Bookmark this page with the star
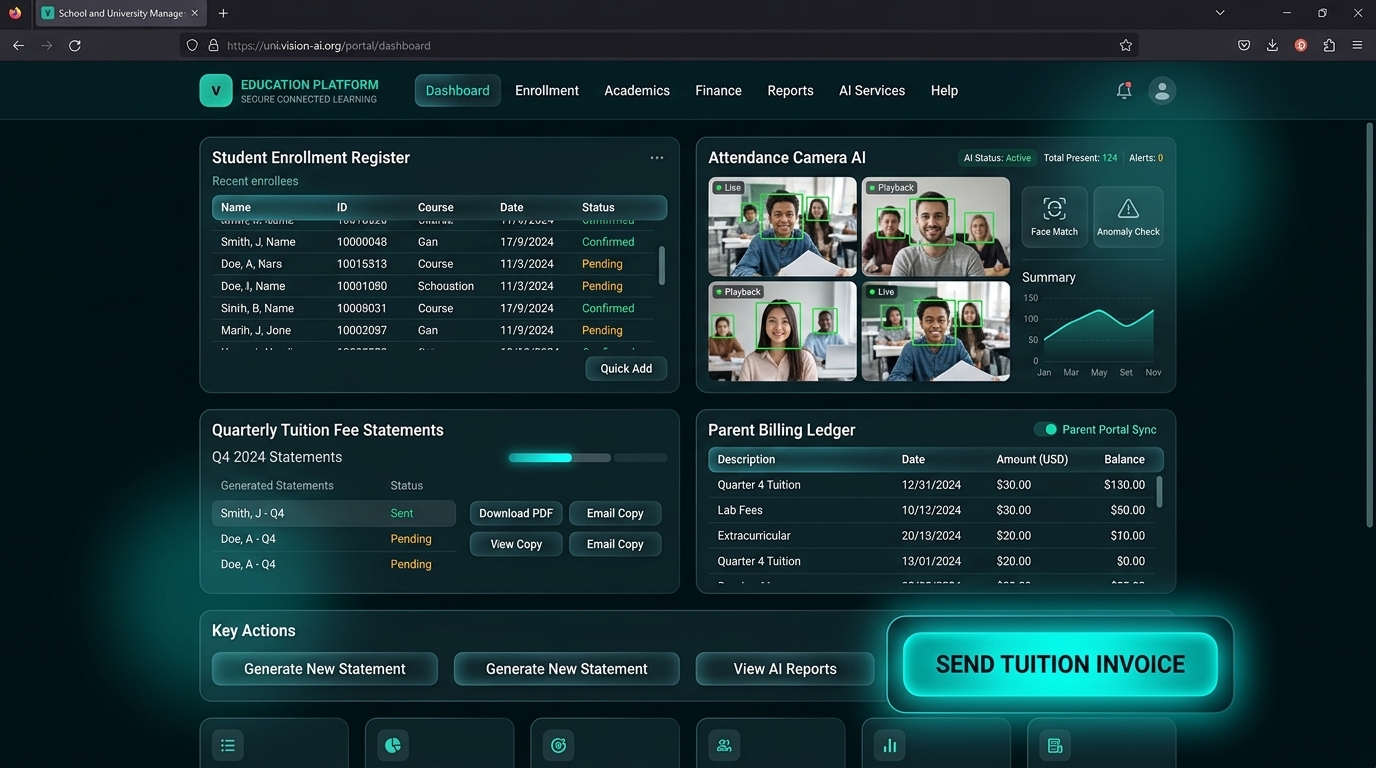The image size is (1376, 768). 1126,45
